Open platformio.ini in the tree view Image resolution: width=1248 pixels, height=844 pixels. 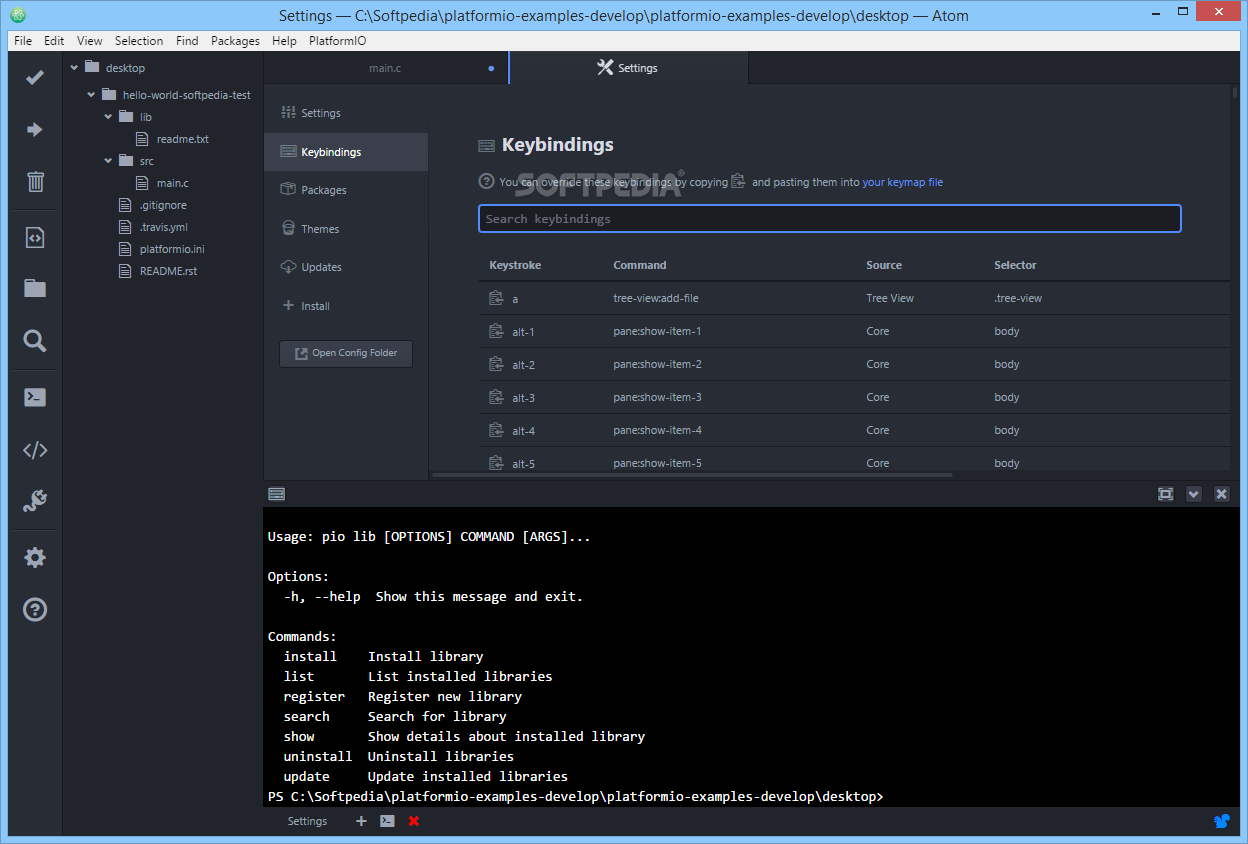pos(172,249)
